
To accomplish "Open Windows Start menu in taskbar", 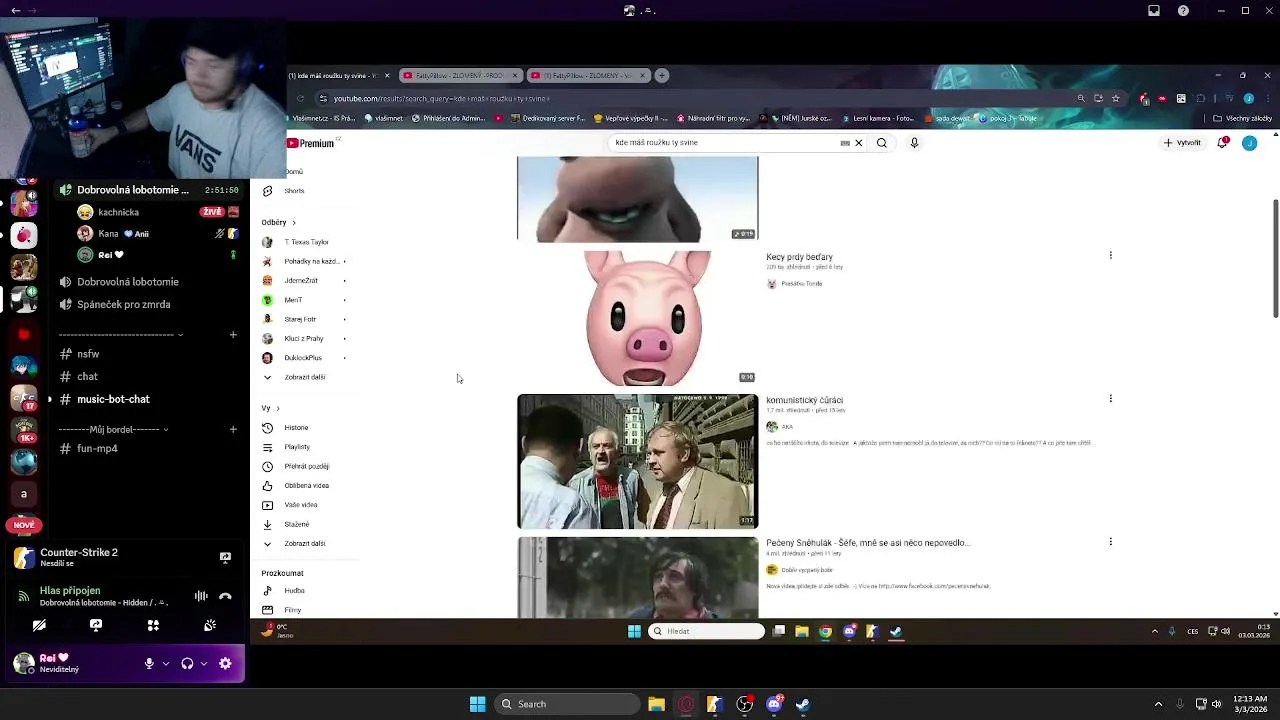I will point(478,704).
